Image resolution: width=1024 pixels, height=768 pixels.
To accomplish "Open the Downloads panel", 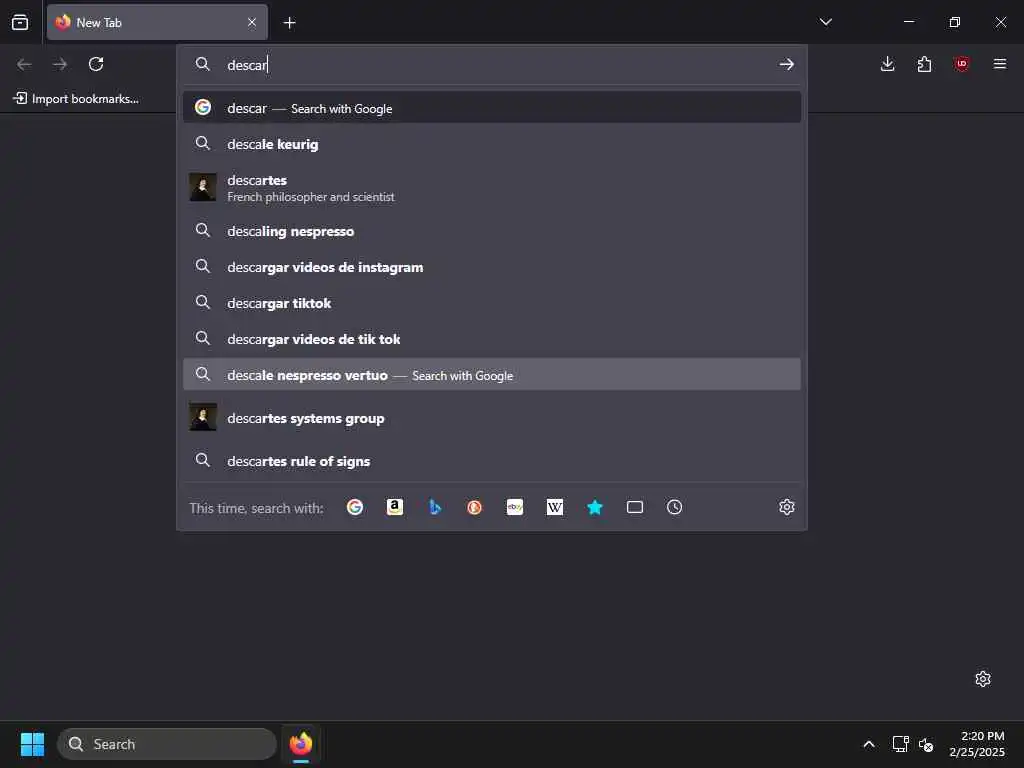I will 888,64.
